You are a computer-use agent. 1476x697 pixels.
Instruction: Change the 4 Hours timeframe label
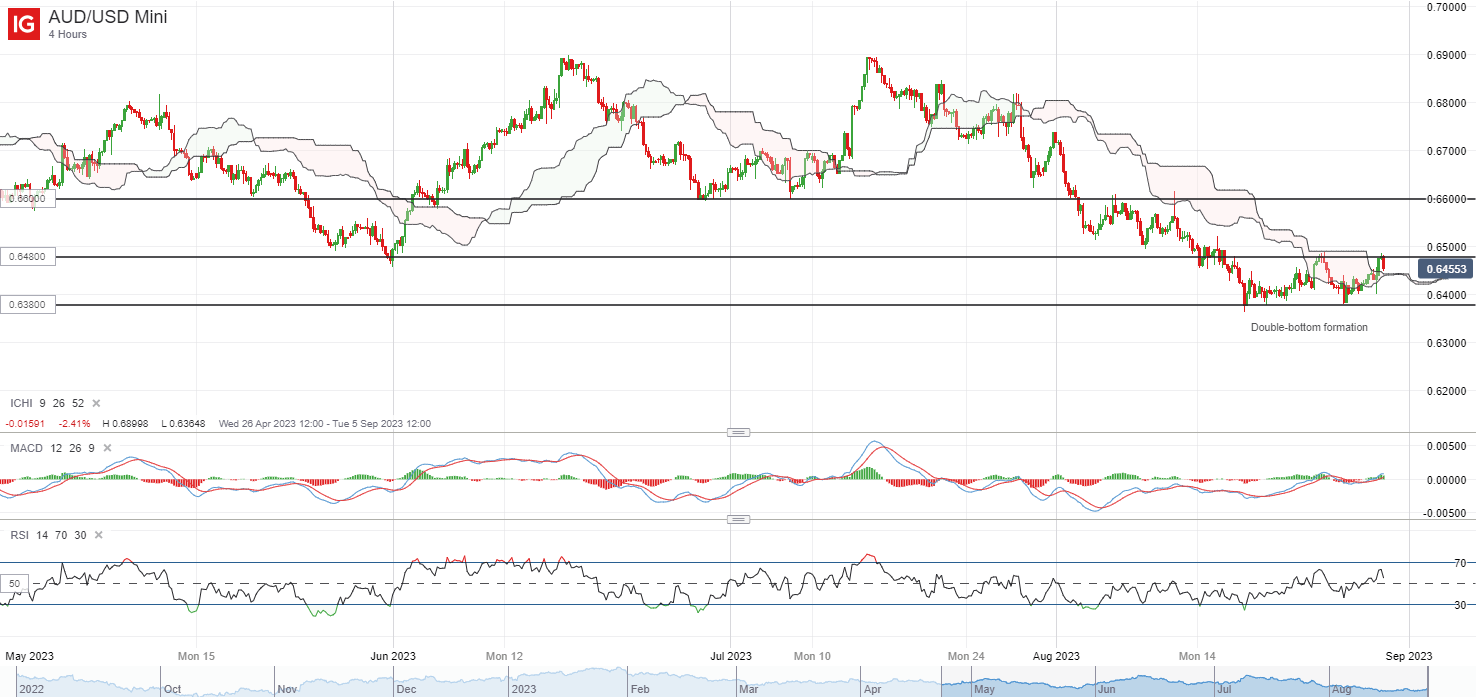point(68,35)
